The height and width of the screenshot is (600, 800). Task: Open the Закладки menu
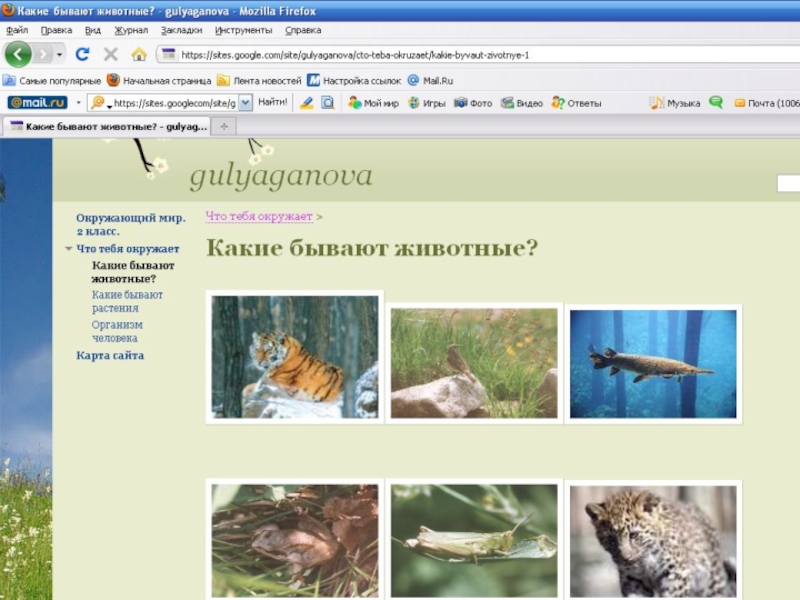click(181, 30)
